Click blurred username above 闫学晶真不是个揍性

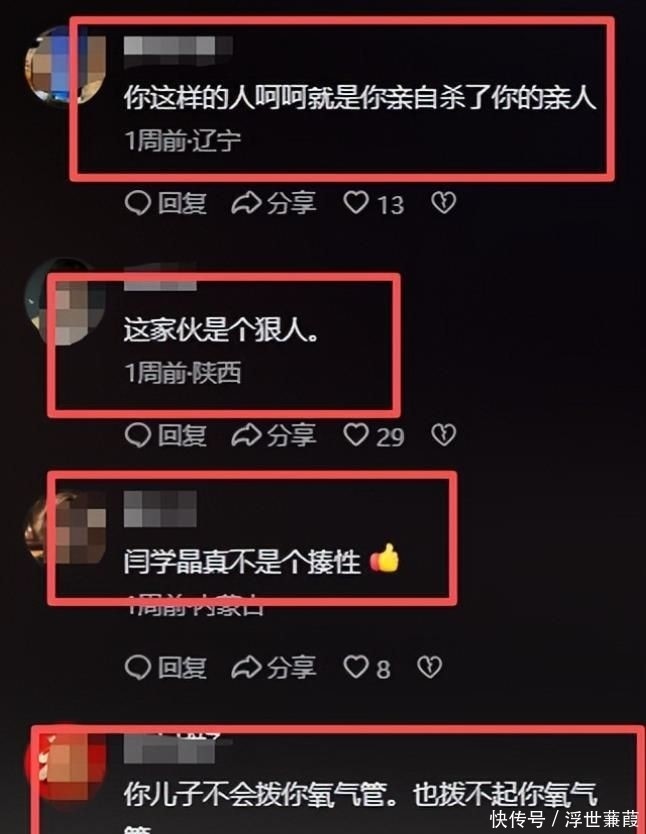pos(160,510)
